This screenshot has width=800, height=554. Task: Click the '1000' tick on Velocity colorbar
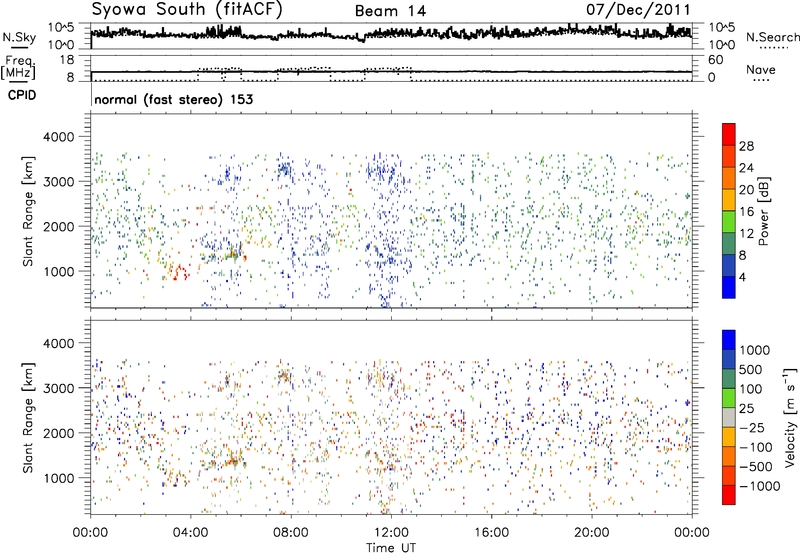click(x=755, y=350)
